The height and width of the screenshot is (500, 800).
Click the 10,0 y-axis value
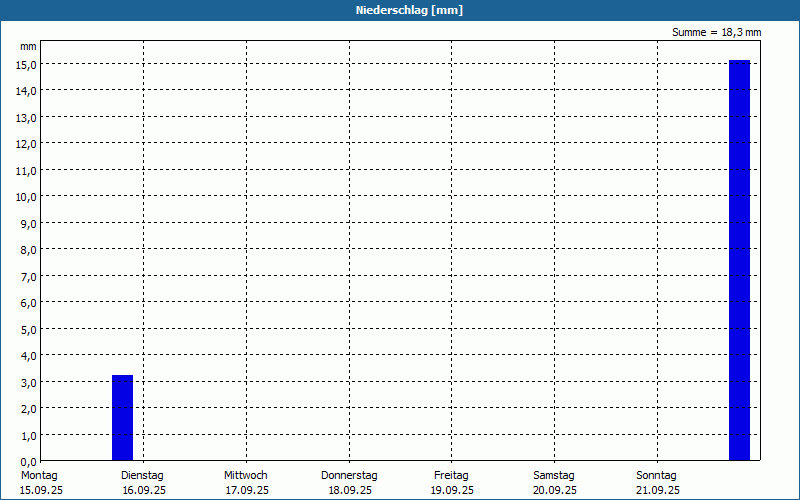[x=26, y=197]
